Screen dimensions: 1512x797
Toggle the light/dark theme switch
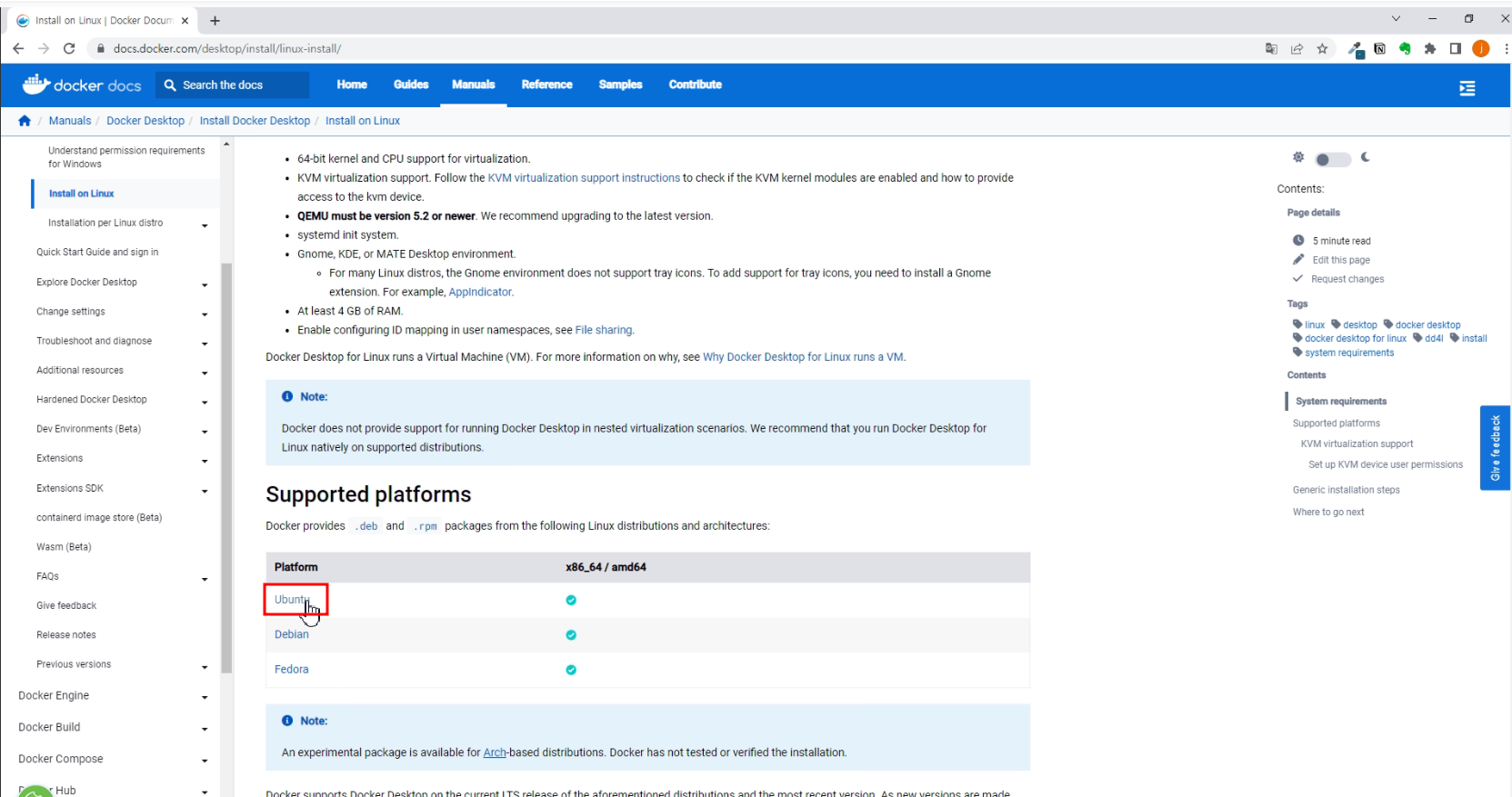[x=1333, y=159]
